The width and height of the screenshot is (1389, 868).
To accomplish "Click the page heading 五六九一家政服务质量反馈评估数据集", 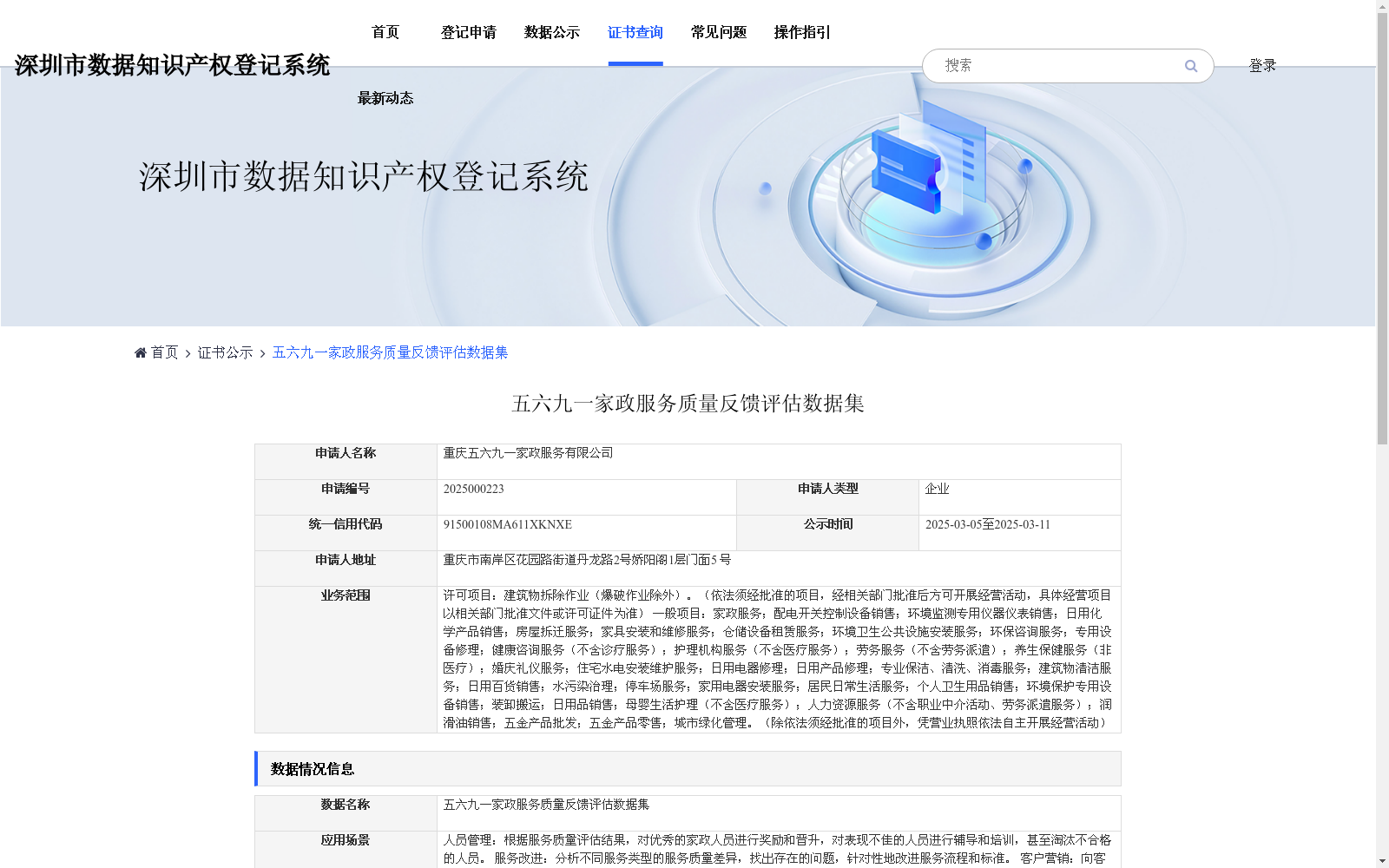I will [688, 404].
